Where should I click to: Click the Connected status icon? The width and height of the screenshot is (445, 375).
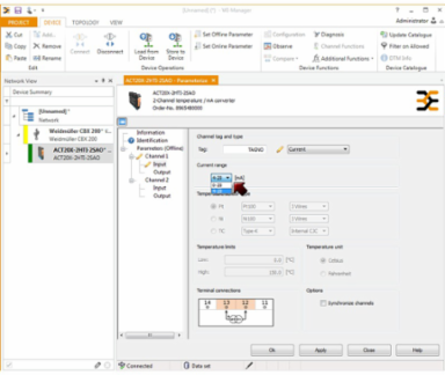[122, 365]
